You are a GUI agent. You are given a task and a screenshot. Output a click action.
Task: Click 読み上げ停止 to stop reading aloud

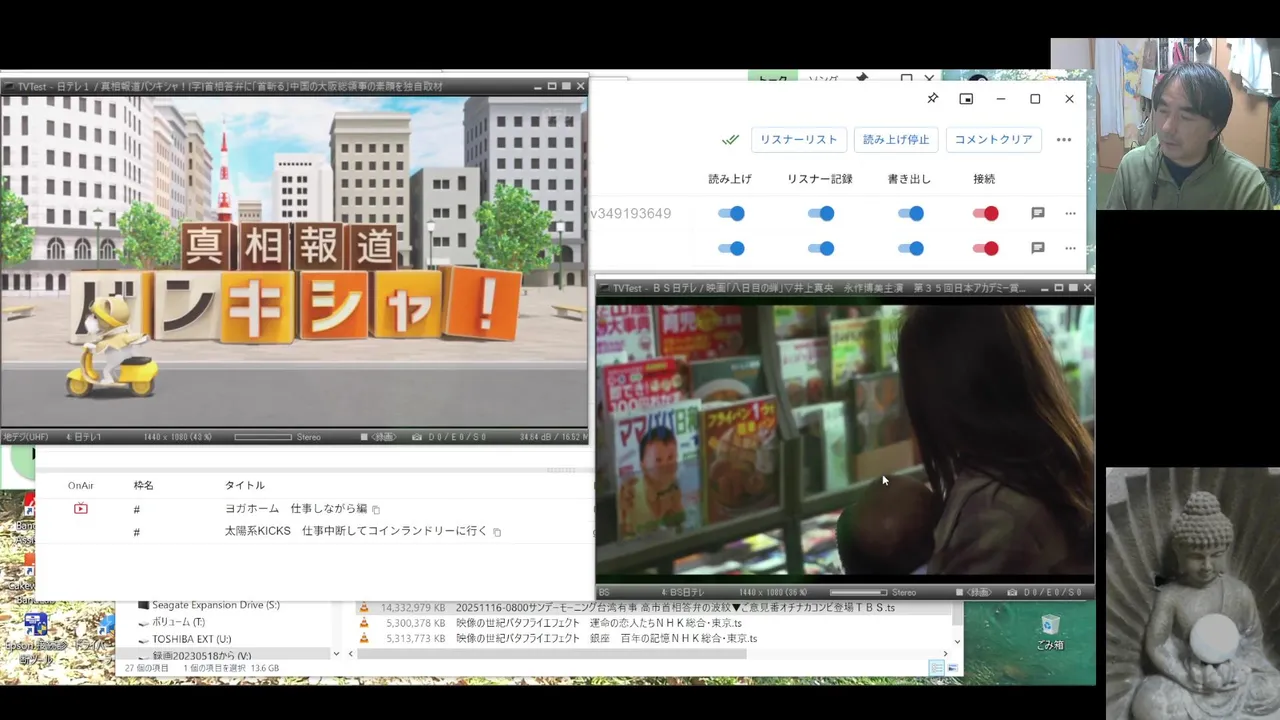895,140
